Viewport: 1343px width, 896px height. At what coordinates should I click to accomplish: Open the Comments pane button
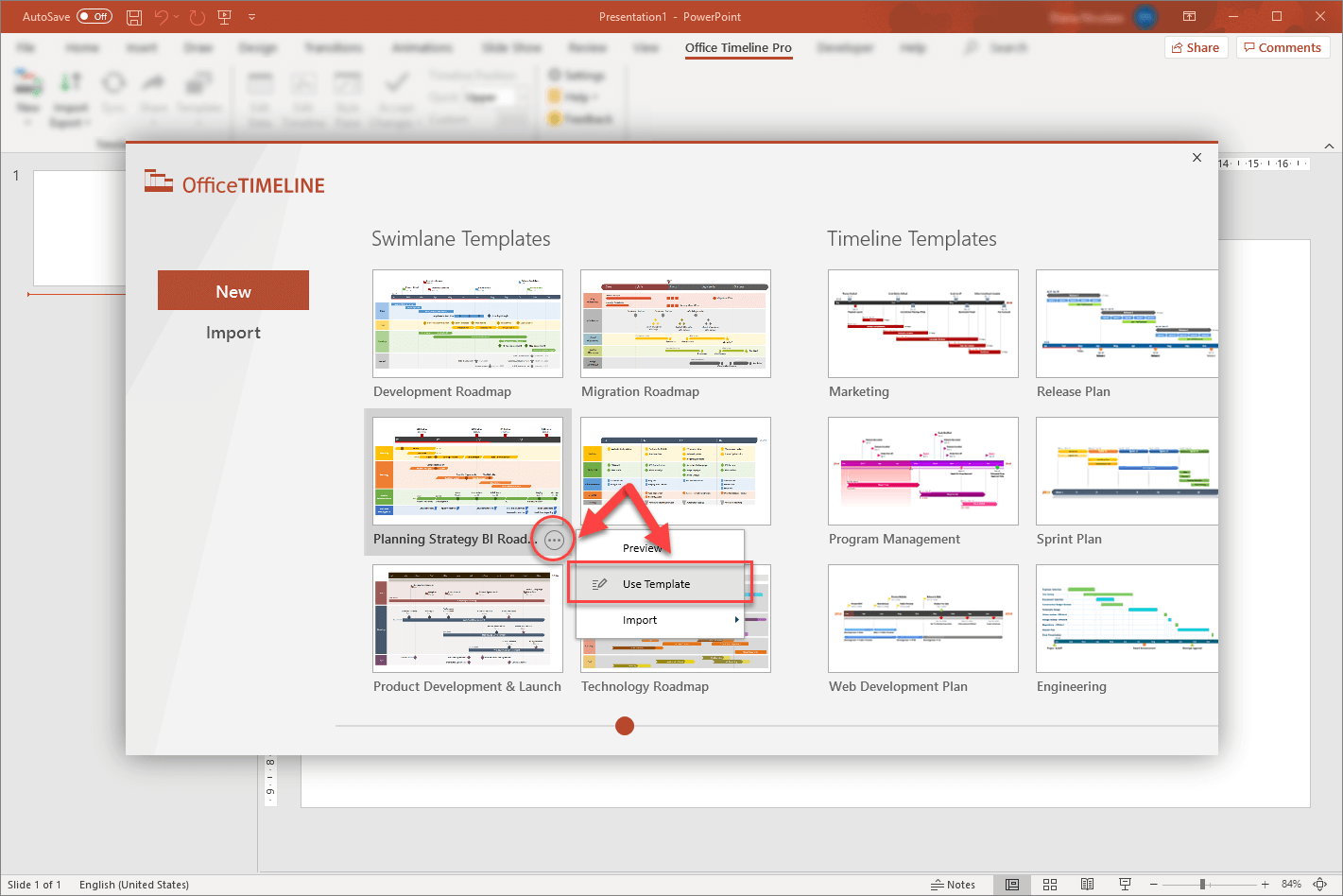[1283, 47]
